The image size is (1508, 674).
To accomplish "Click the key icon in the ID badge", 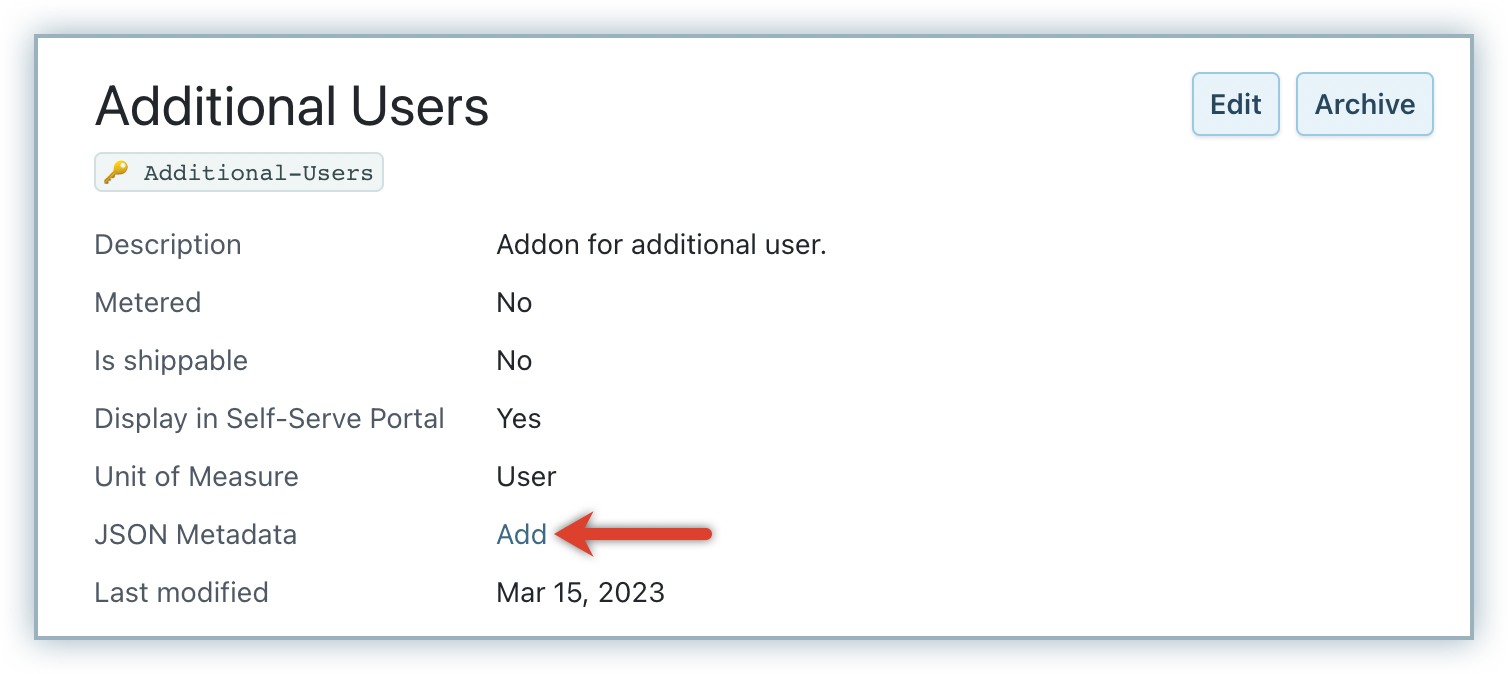I will 116,172.
